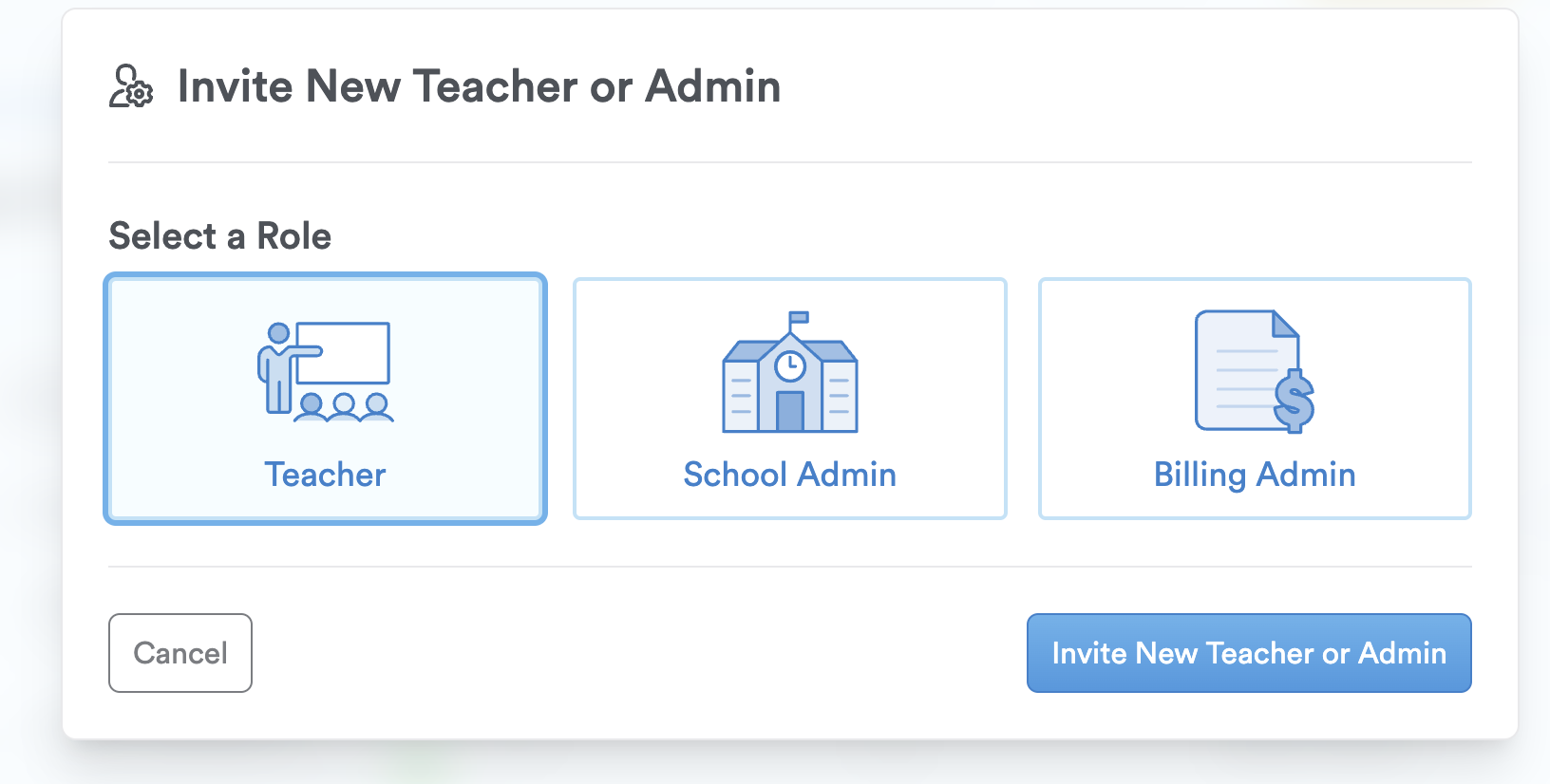Screen dimensions: 1550x784
Task: Click the "Invite New Teacher or Admin" dialog heading
Action: coord(479,86)
